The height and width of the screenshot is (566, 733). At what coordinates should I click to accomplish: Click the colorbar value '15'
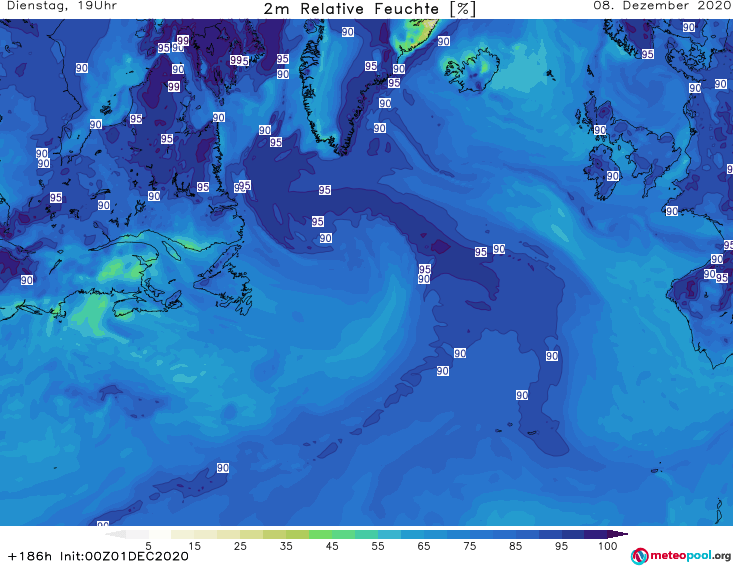tap(194, 546)
